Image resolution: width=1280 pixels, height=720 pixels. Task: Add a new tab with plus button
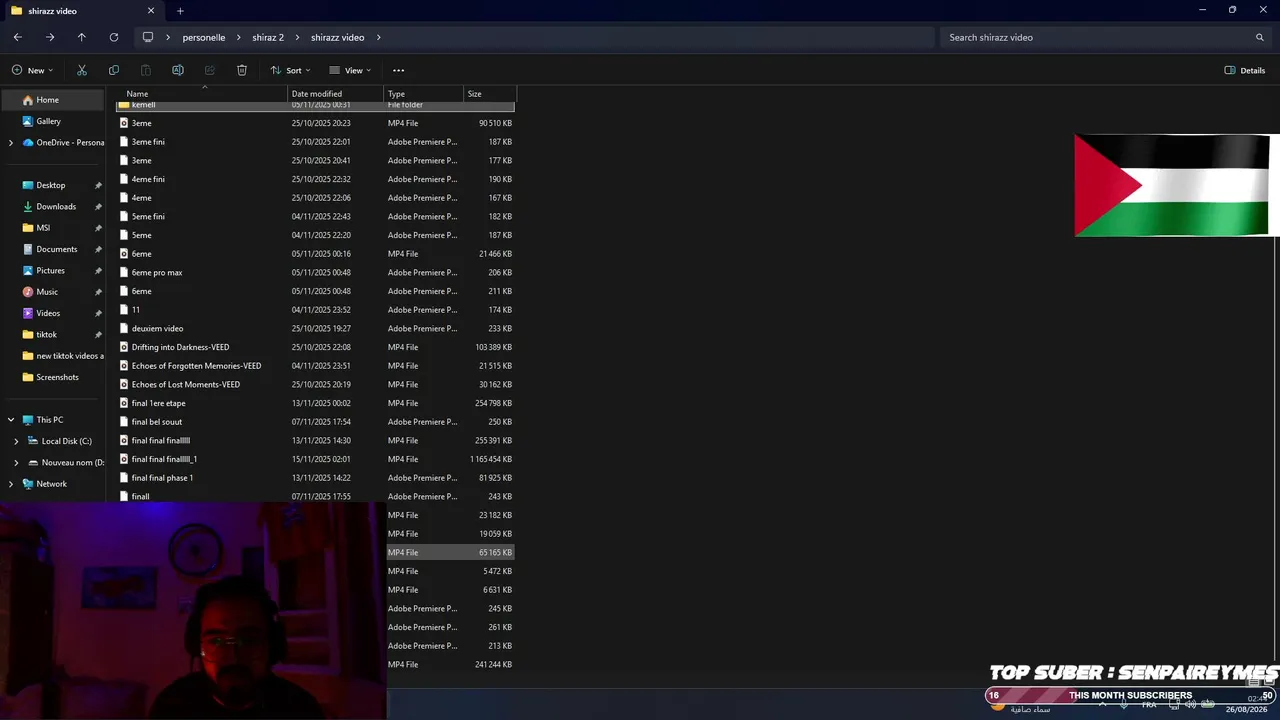click(x=180, y=11)
